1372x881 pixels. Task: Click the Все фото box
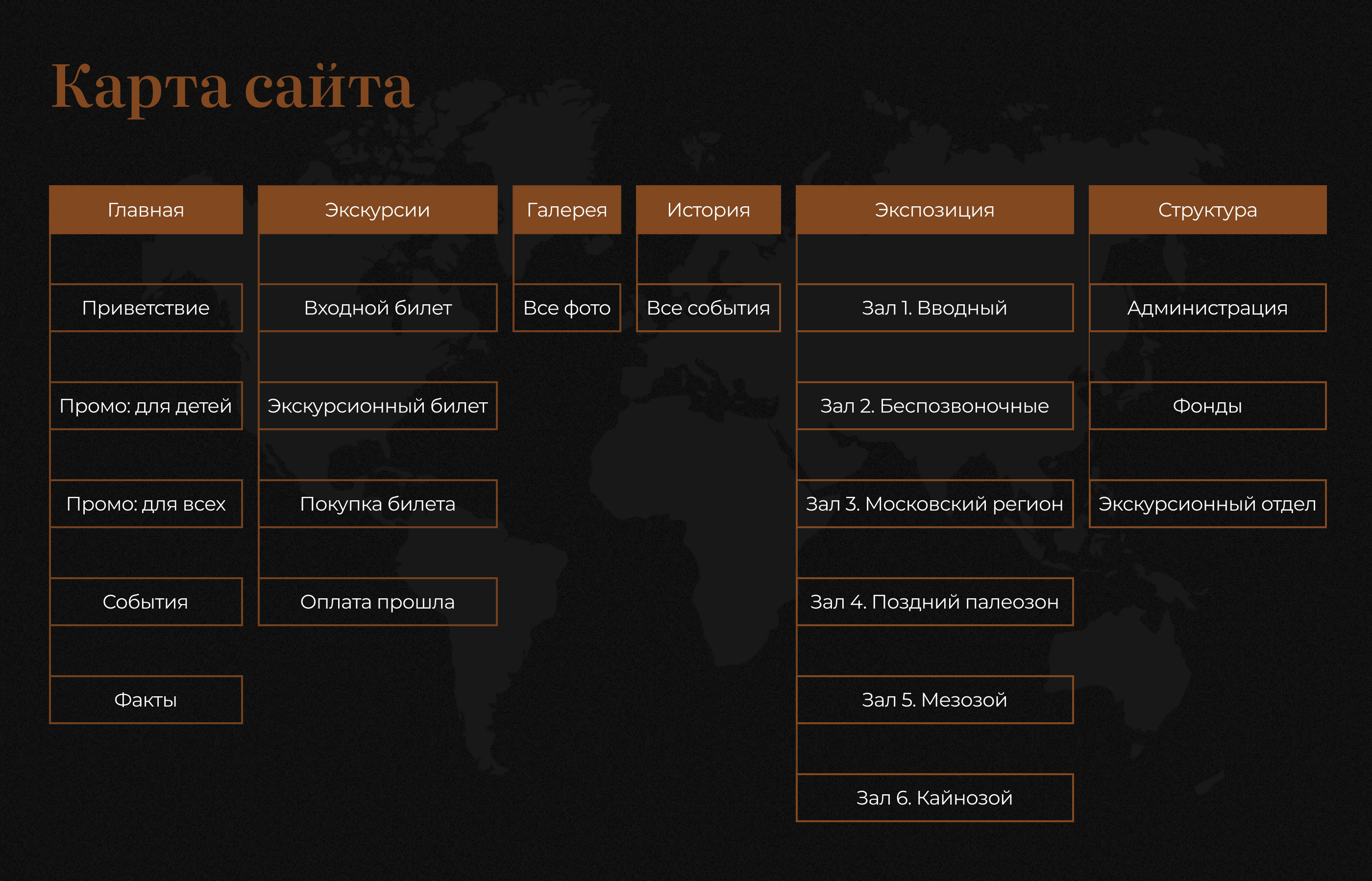click(566, 308)
